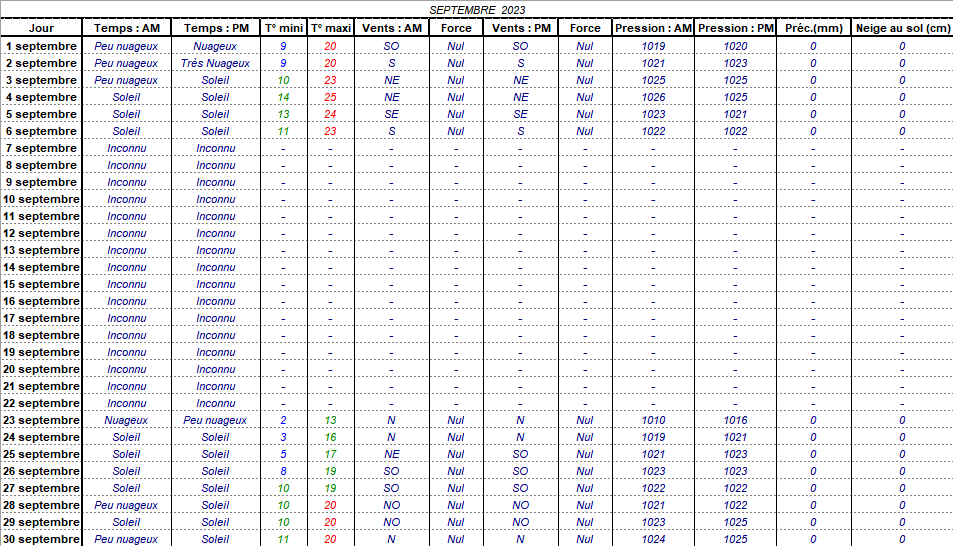
Task: Select the 1016 pressure PM cell
Action: [735, 420]
